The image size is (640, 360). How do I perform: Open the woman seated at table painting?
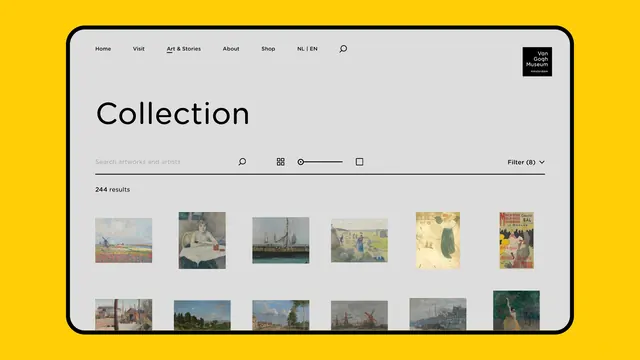pyautogui.click(x=202, y=240)
